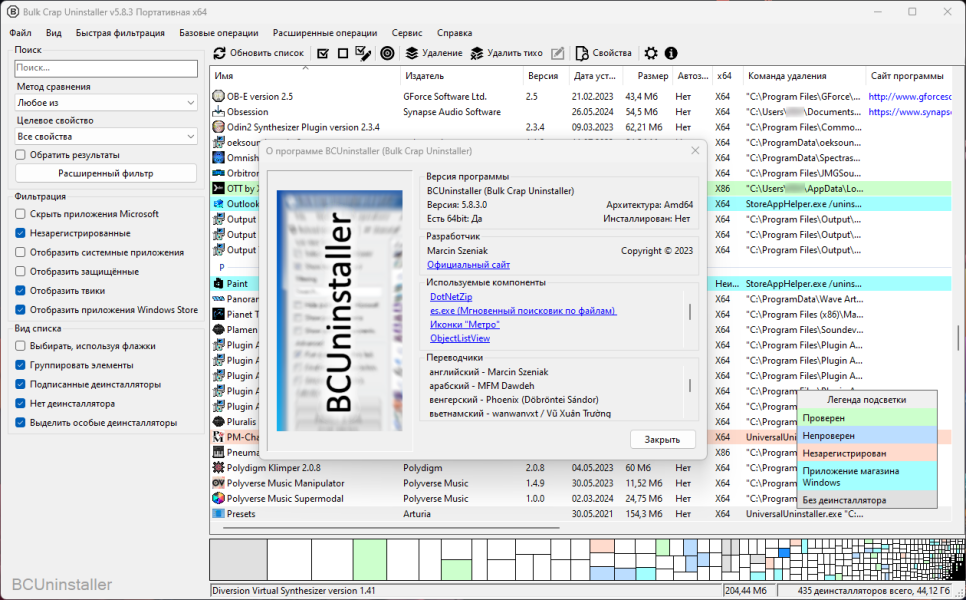Click the edit pencil toolbar icon
Viewport: 966px width, 600px height.
point(558,54)
